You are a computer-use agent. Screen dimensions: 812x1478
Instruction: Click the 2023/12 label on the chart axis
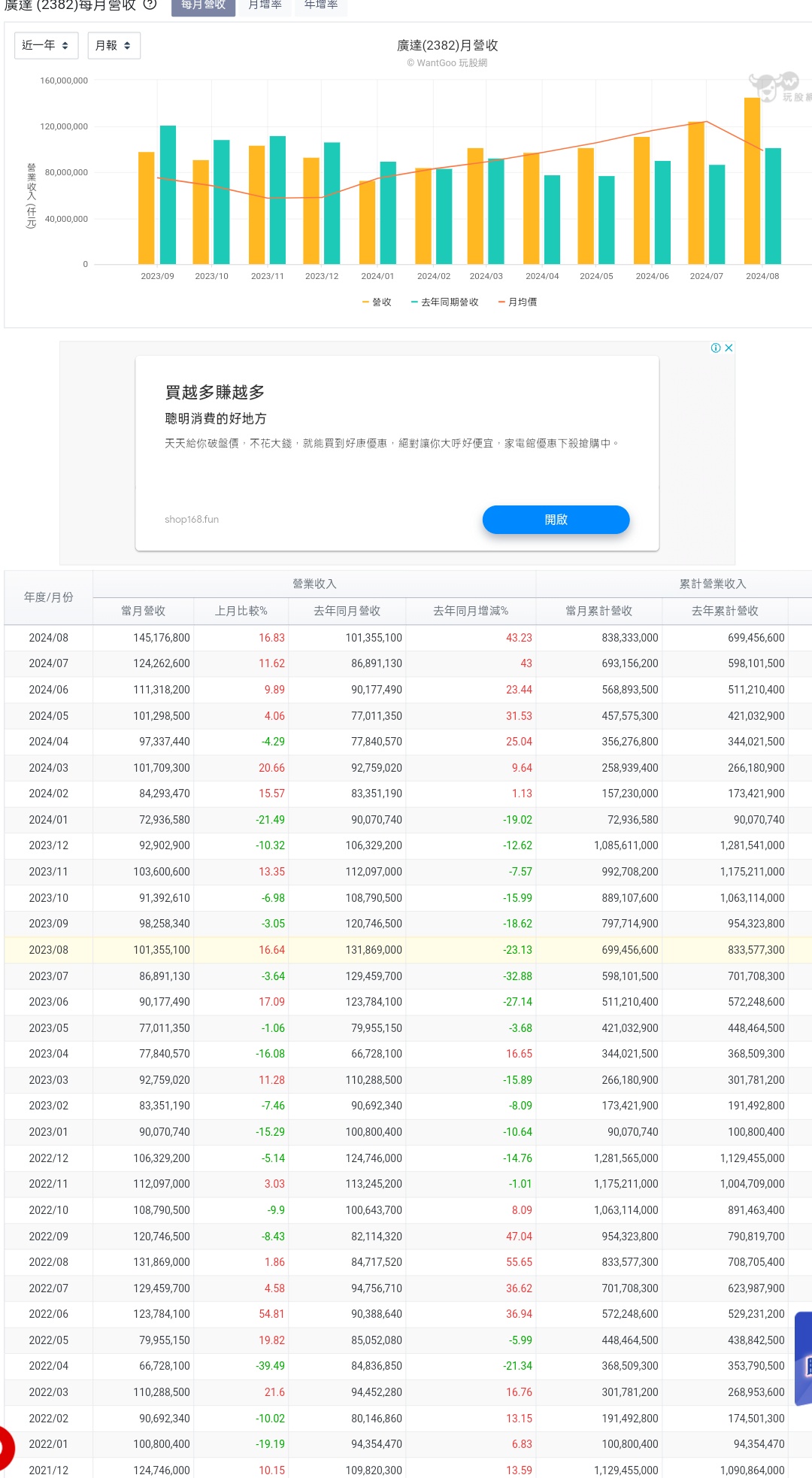(322, 276)
